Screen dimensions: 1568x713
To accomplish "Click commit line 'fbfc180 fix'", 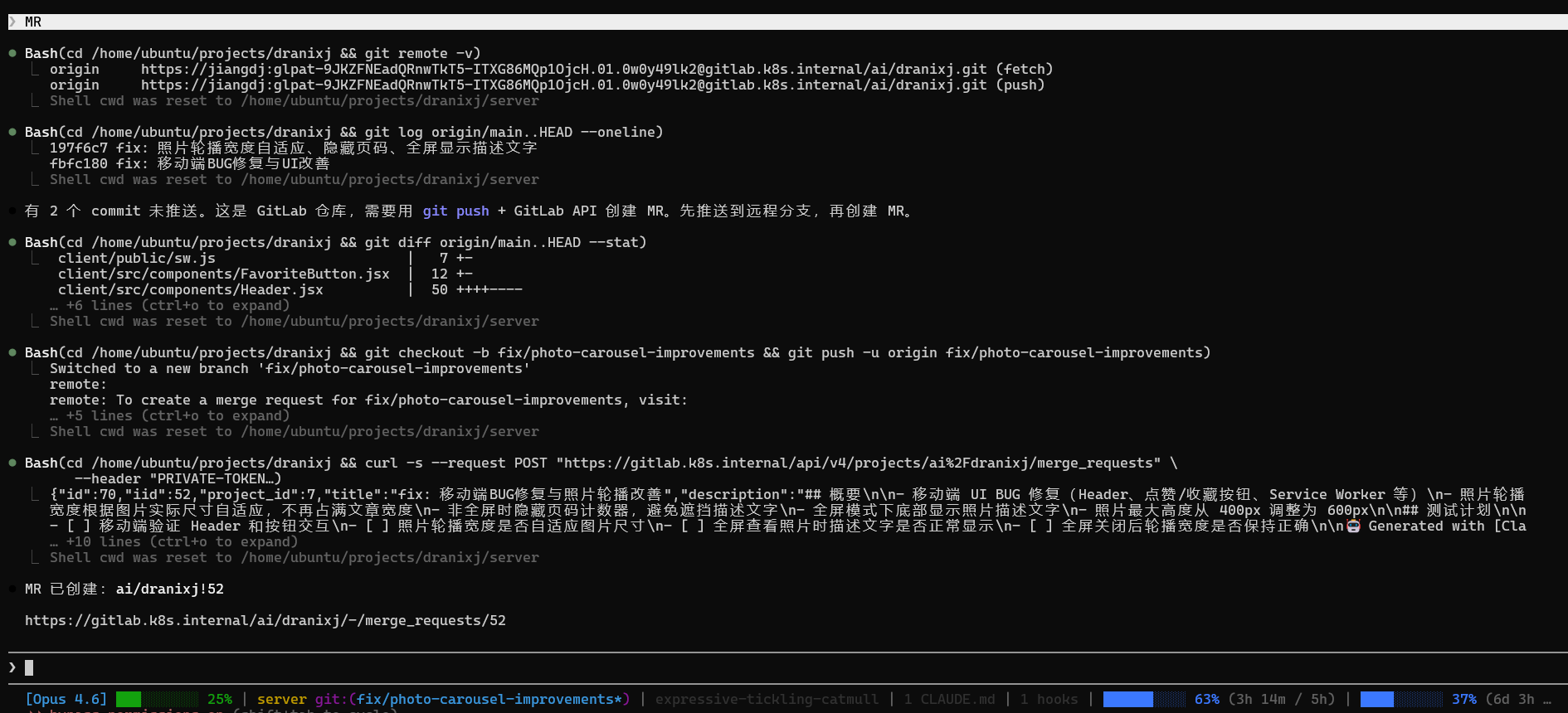I will (x=190, y=163).
